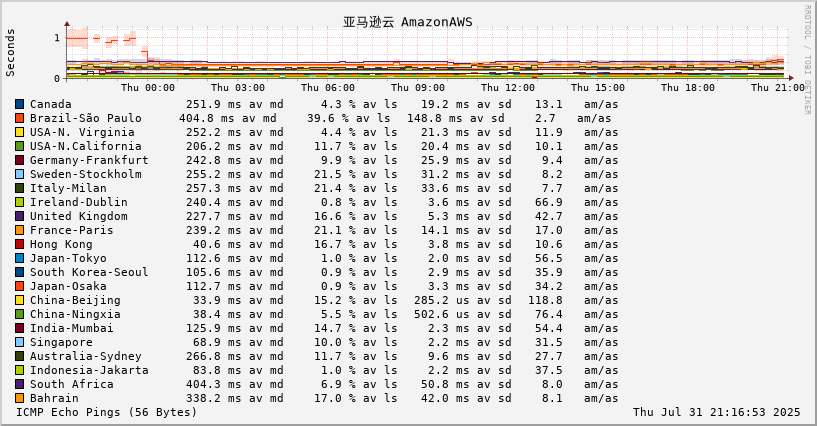The height and width of the screenshot is (426, 817).
Task: Click the Germany-Frankfurt color swatch
Action: (x=19, y=160)
